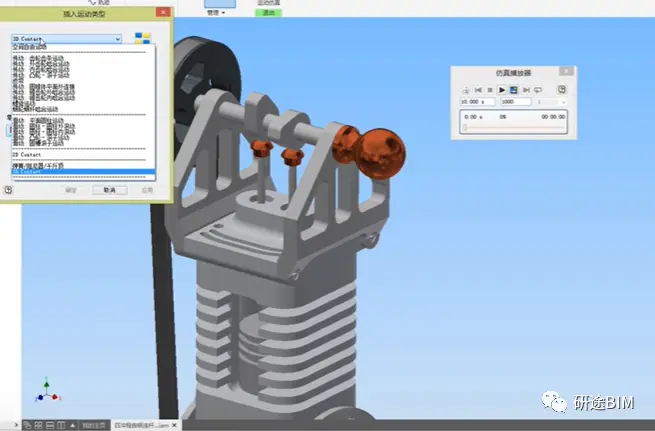The height and width of the screenshot is (431, 655).
Task: Close the insert joint dialog
Action: 163,12
